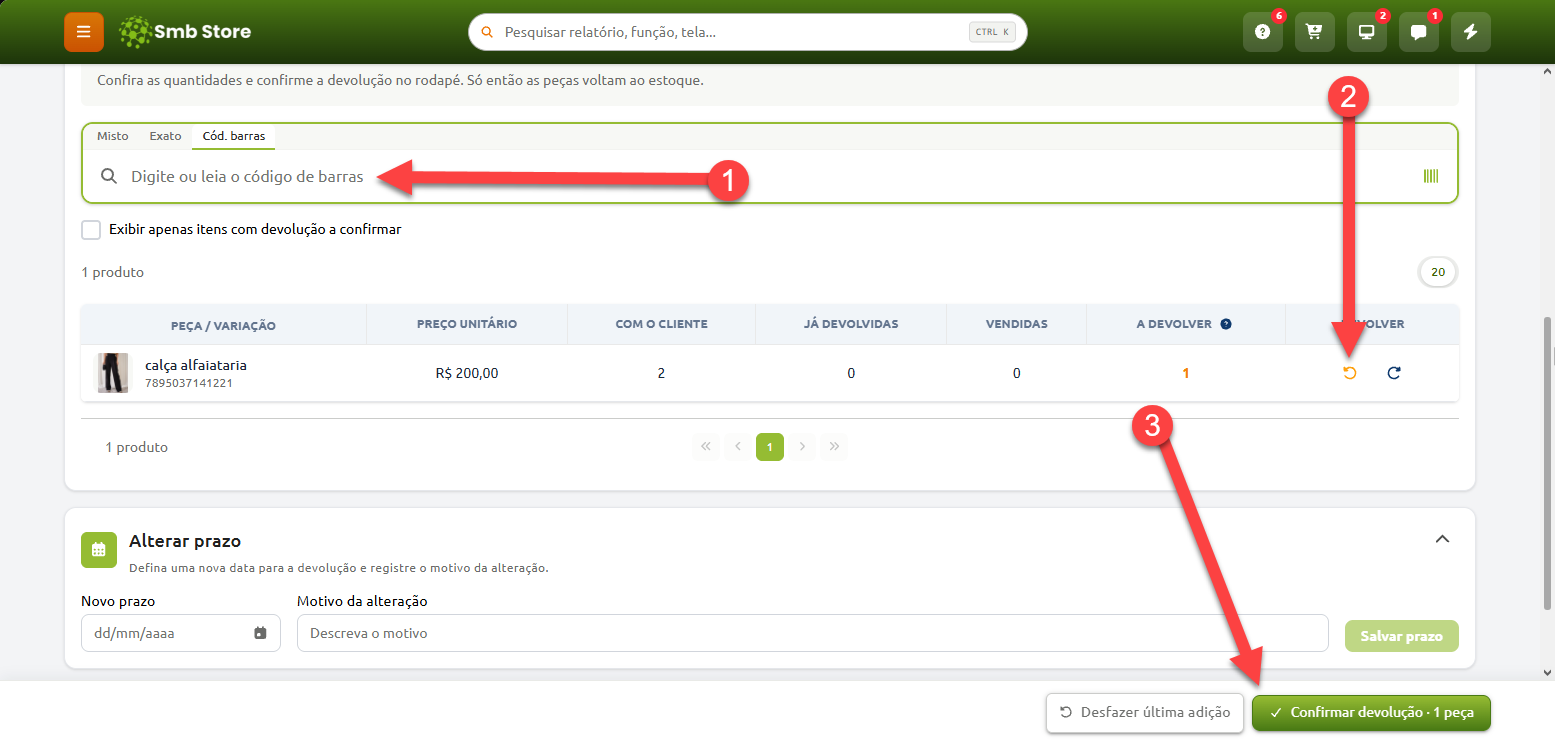This screenshot has height=745, width=1555.
Task: Click the barcode number 7895037141221
Action: click(x=189, y=383)
